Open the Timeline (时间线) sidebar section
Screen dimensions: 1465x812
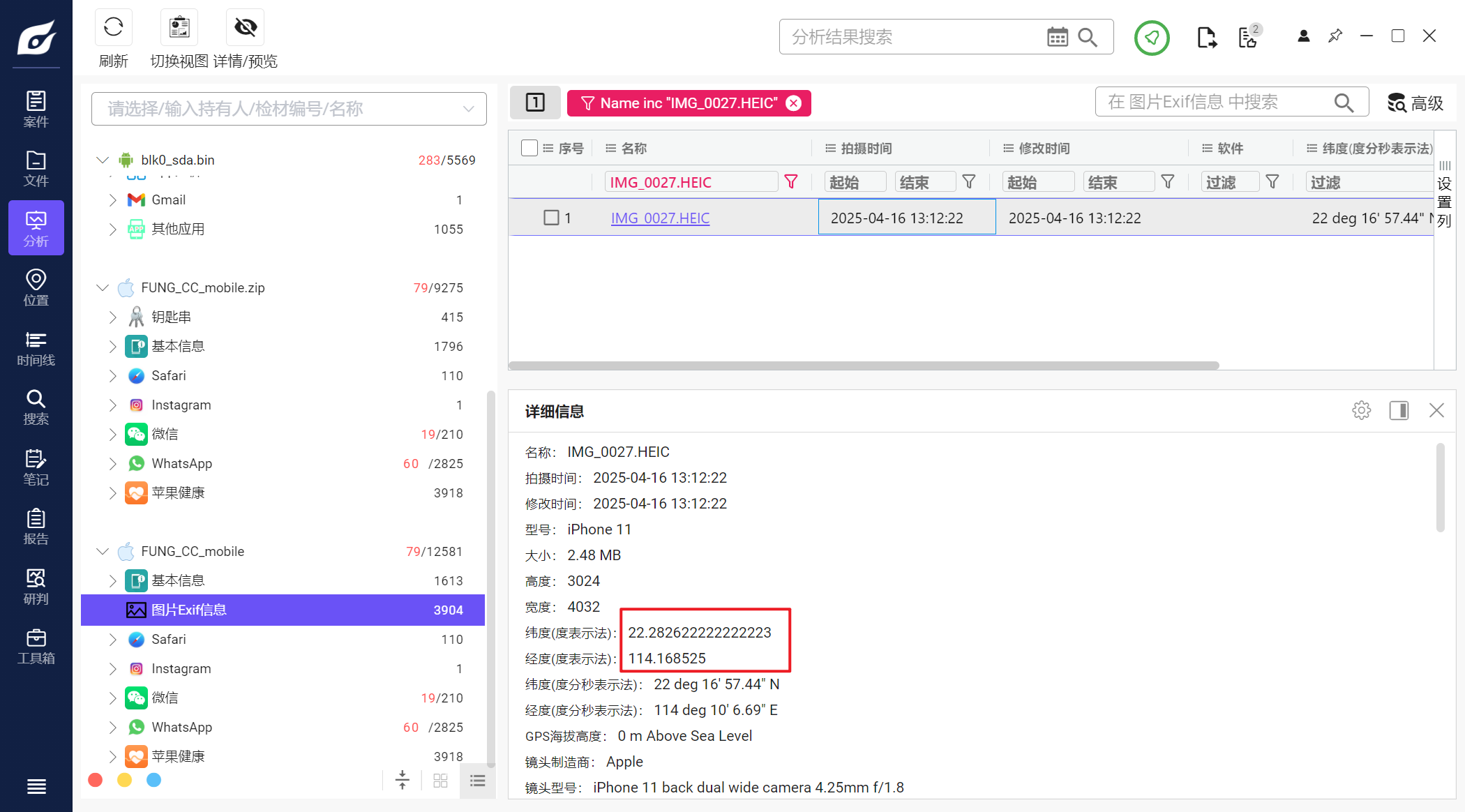(36, 347)
